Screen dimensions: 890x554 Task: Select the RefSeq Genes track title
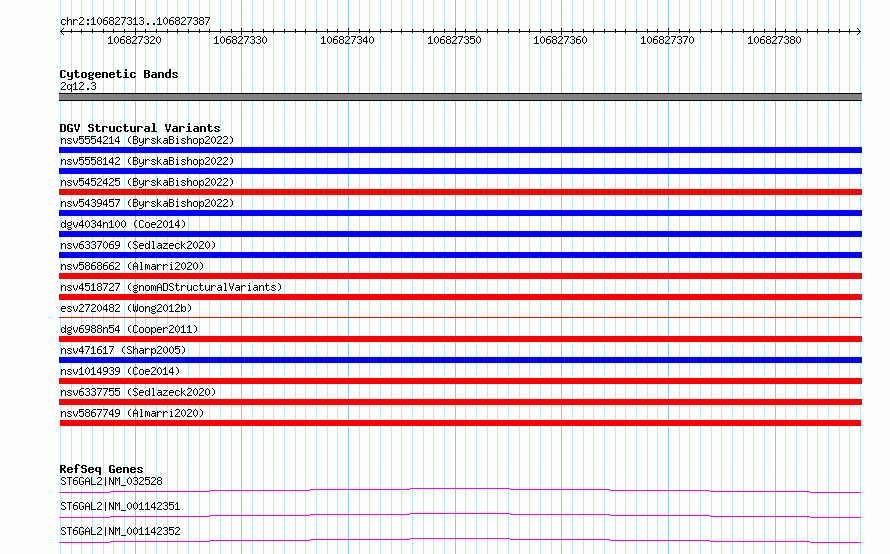102,469
